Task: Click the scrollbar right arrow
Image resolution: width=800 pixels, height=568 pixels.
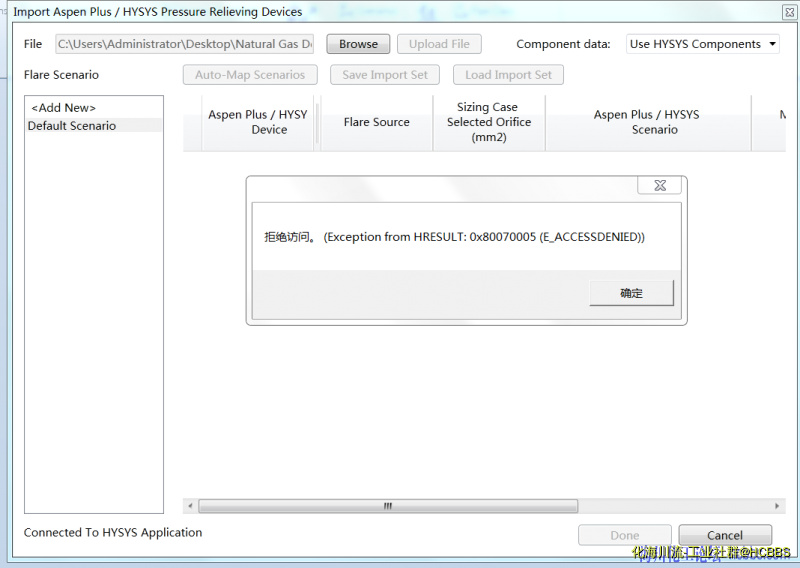Action: (x=777, y=506)
